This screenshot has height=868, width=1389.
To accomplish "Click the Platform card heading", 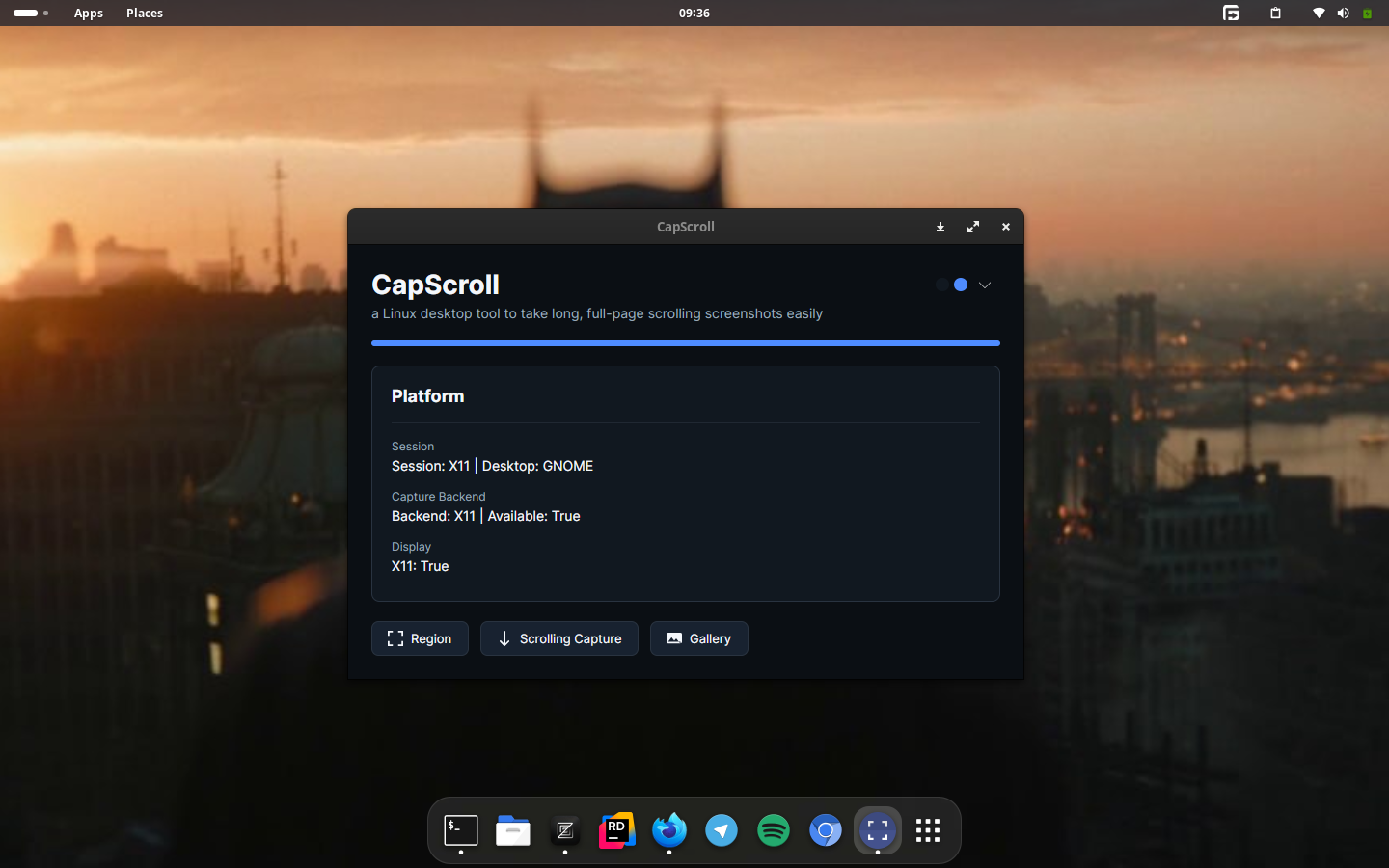I will tap(427, 396).
